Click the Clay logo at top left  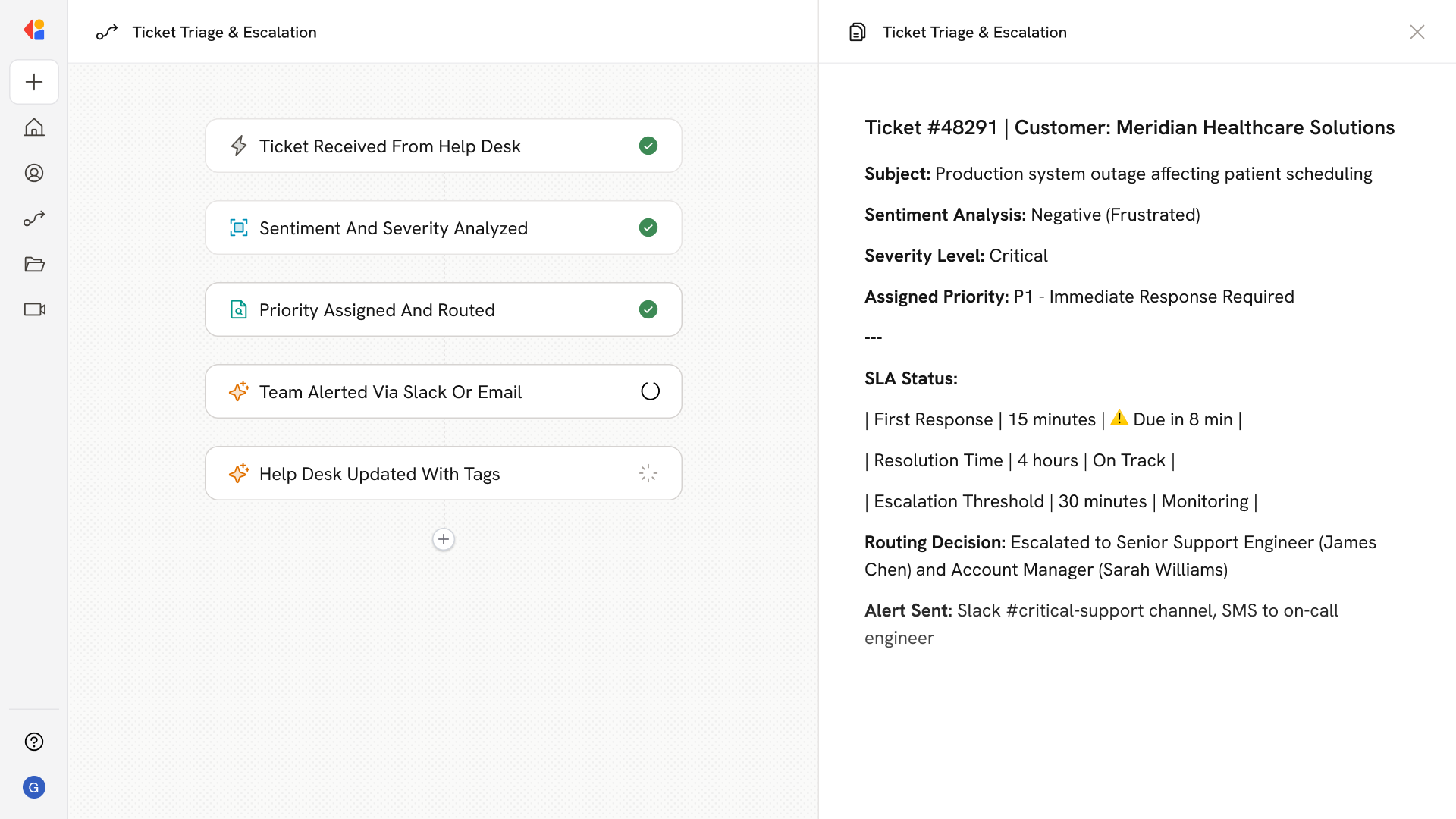pos(34,29)
